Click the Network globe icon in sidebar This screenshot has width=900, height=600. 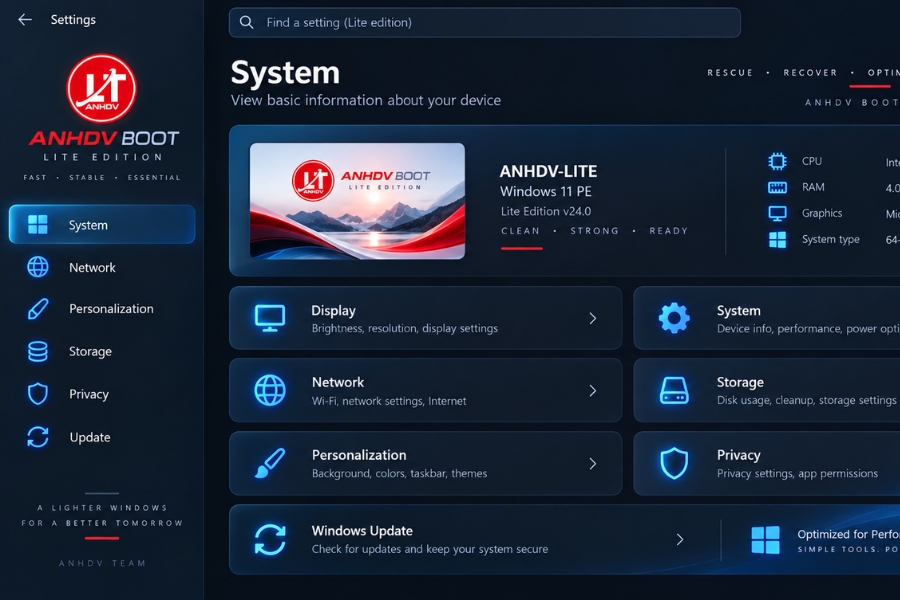(38, 267)
